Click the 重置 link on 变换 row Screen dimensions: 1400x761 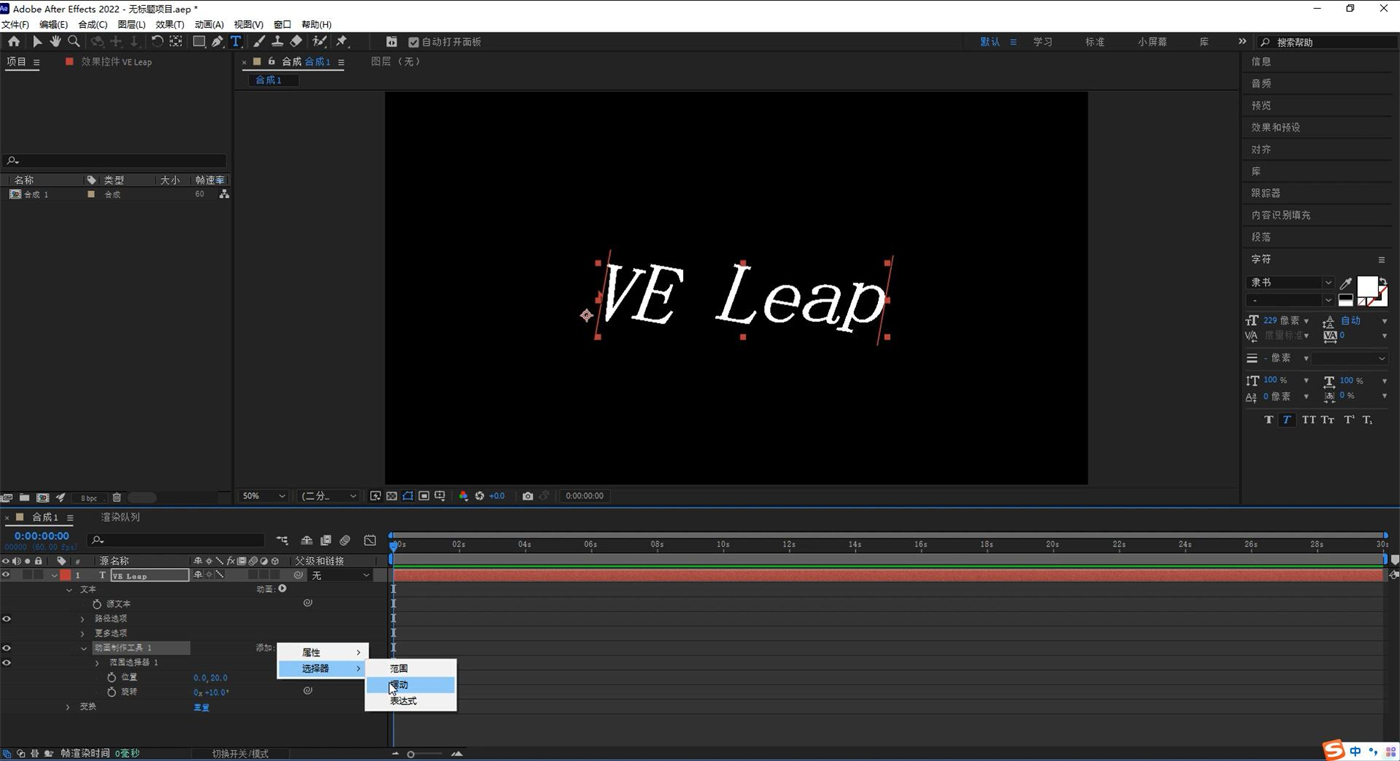pos(201,707)
